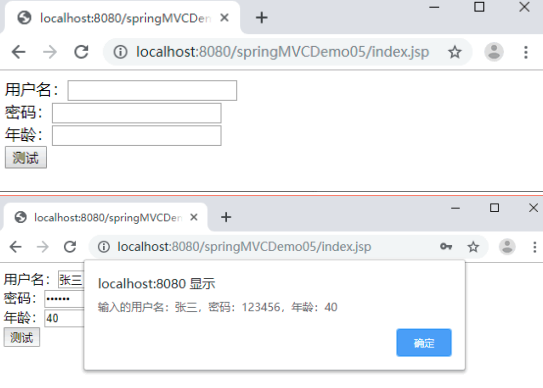Focus empty 年龄 field in top window
This screenshot has width=543, height=388.
tap(136, 135)
